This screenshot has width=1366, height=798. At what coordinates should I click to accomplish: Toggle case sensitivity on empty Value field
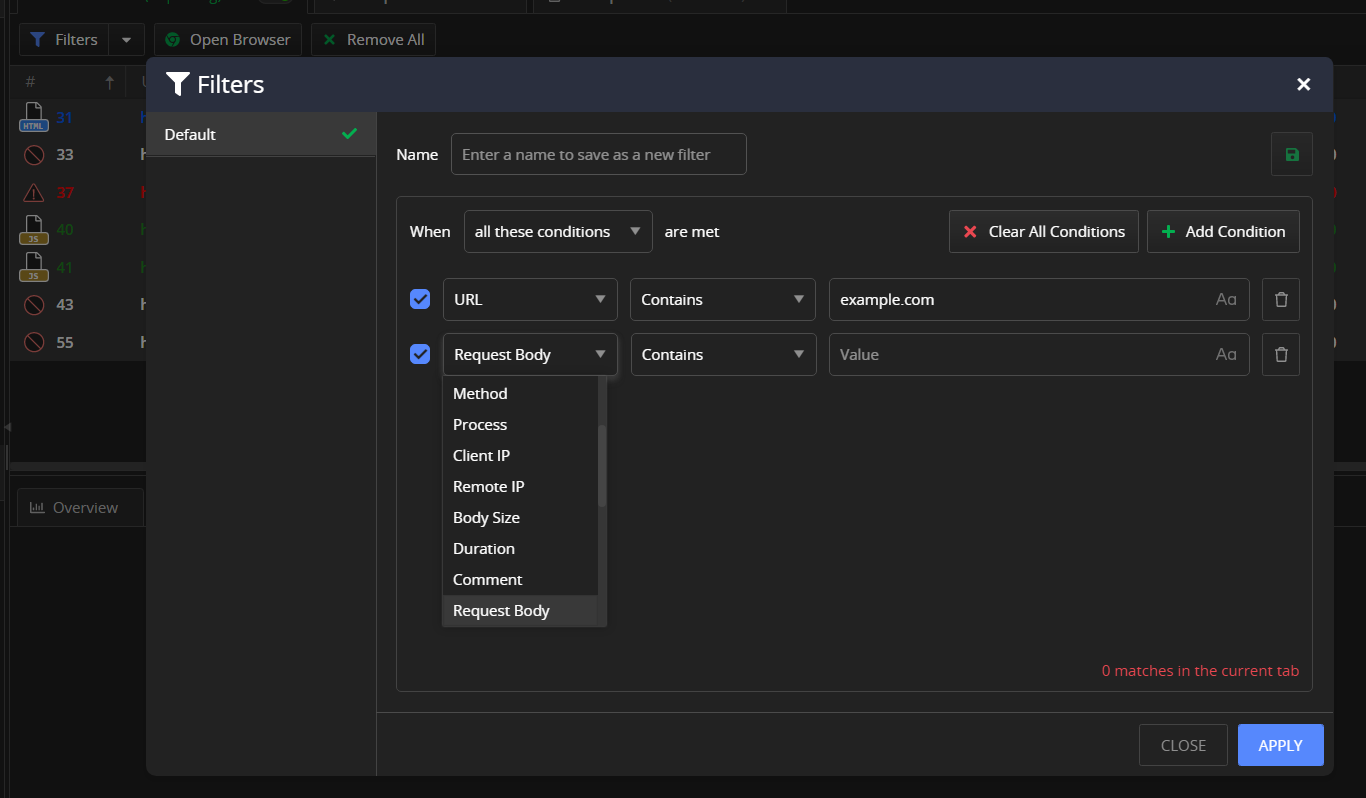(1226, 354)
